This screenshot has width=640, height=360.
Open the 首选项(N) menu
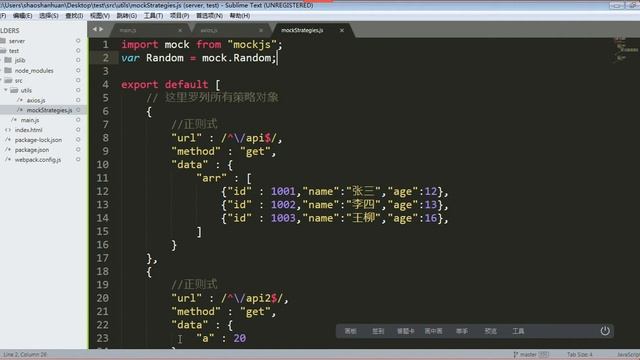209,16
